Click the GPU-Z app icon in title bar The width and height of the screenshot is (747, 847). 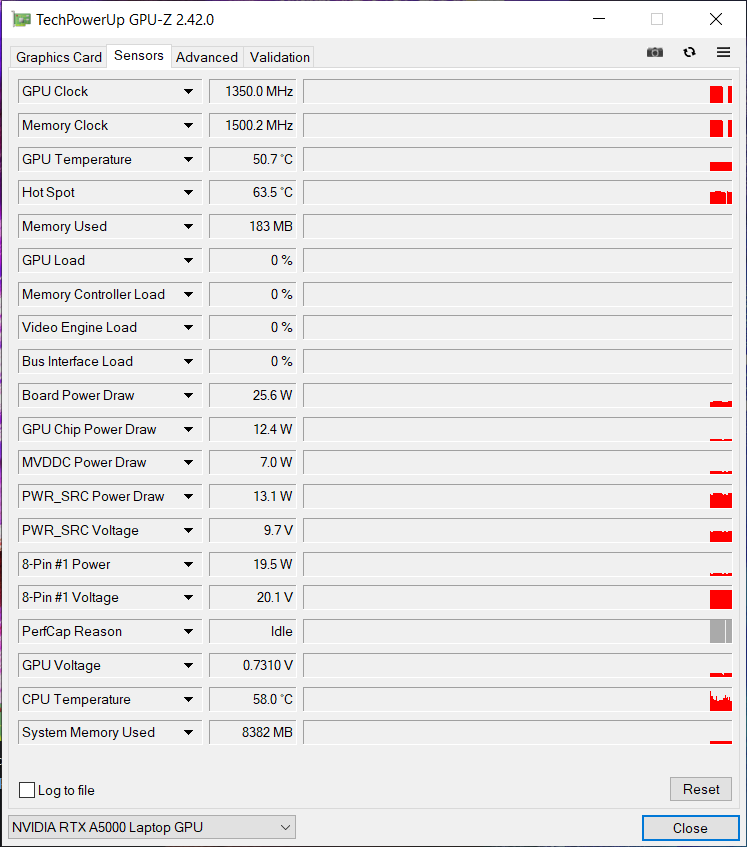pyautogui.click(x=21, y=19)
